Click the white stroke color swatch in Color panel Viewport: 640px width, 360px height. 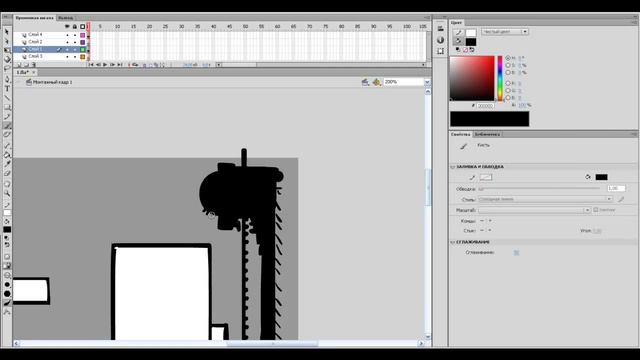471,32
